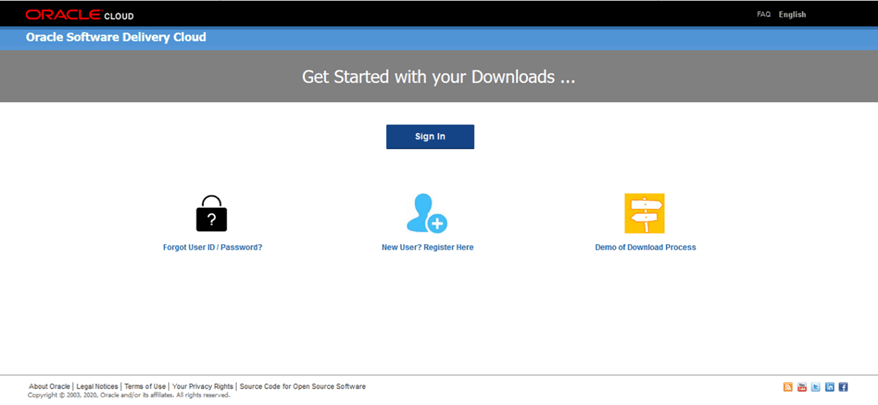Click Oracle Software Delivery Cloud title
The image size is (878, 405).
tap(116, 38)
